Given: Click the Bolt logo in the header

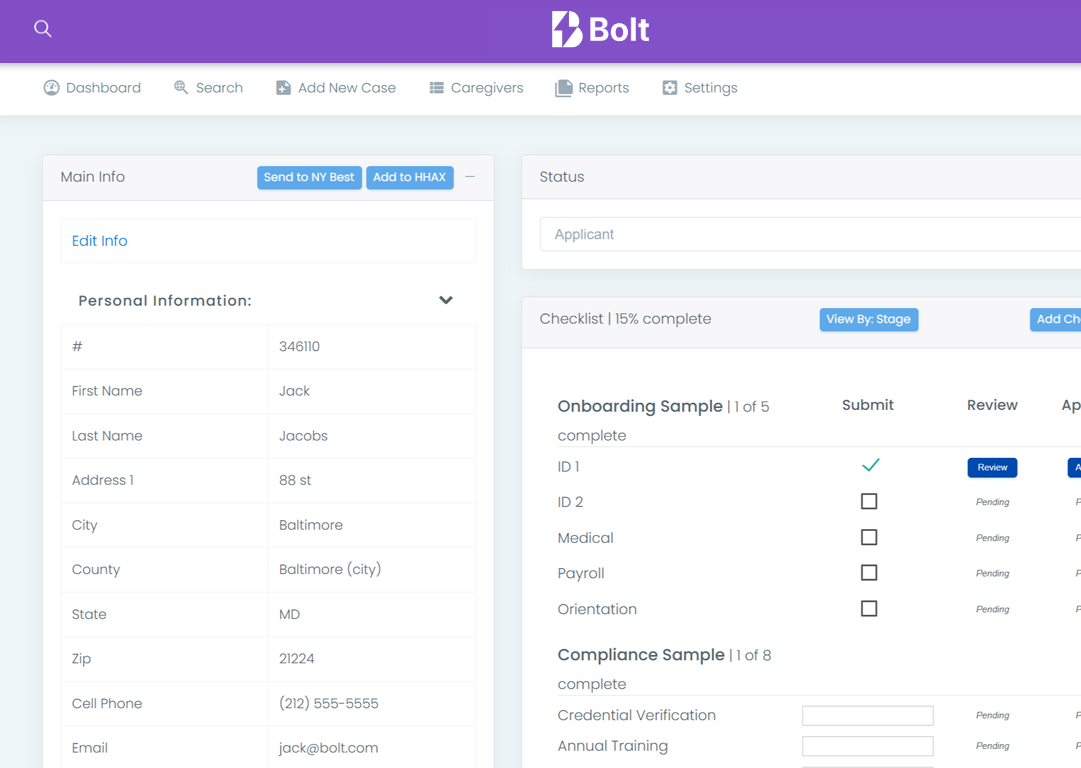Looking at the screenshot, I should click(x=599, y=30).
